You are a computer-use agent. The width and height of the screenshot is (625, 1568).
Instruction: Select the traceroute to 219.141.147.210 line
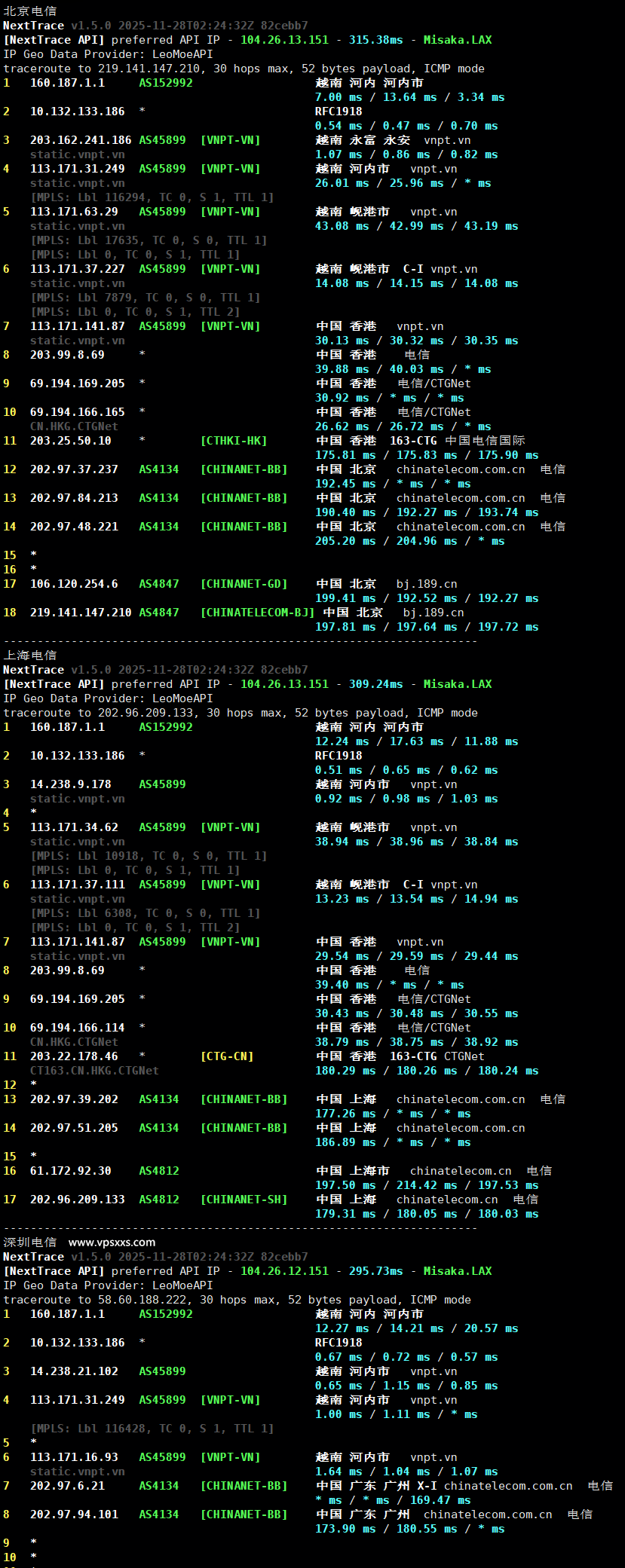click(x=244, y=69)
